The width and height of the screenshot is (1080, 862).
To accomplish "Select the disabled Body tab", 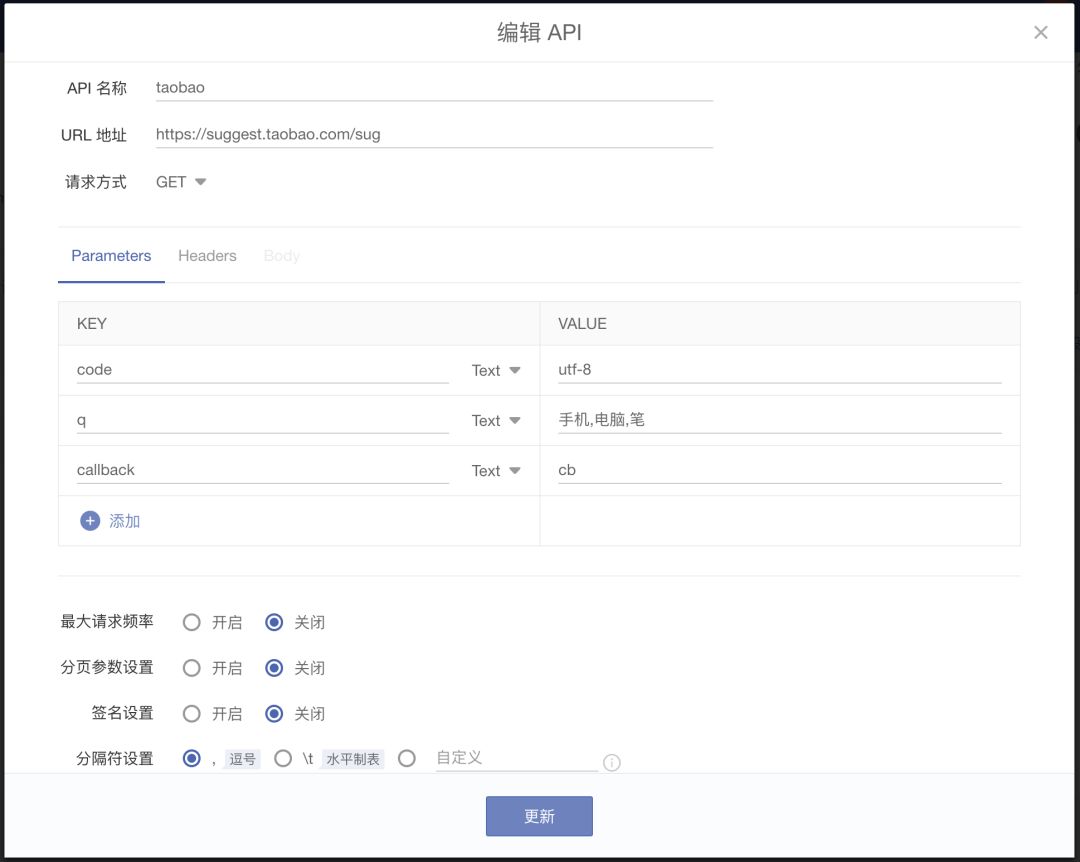I will coord(282,256).
